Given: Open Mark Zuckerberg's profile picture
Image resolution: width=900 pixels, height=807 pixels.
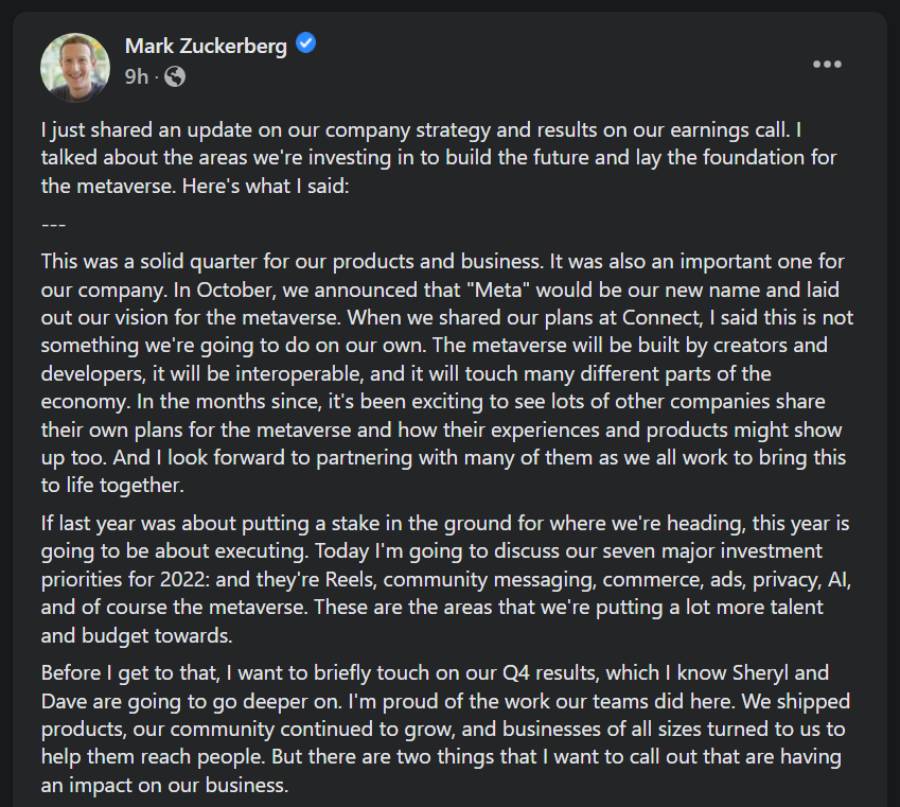Looking at the screenshot, I should click(75, 68).
